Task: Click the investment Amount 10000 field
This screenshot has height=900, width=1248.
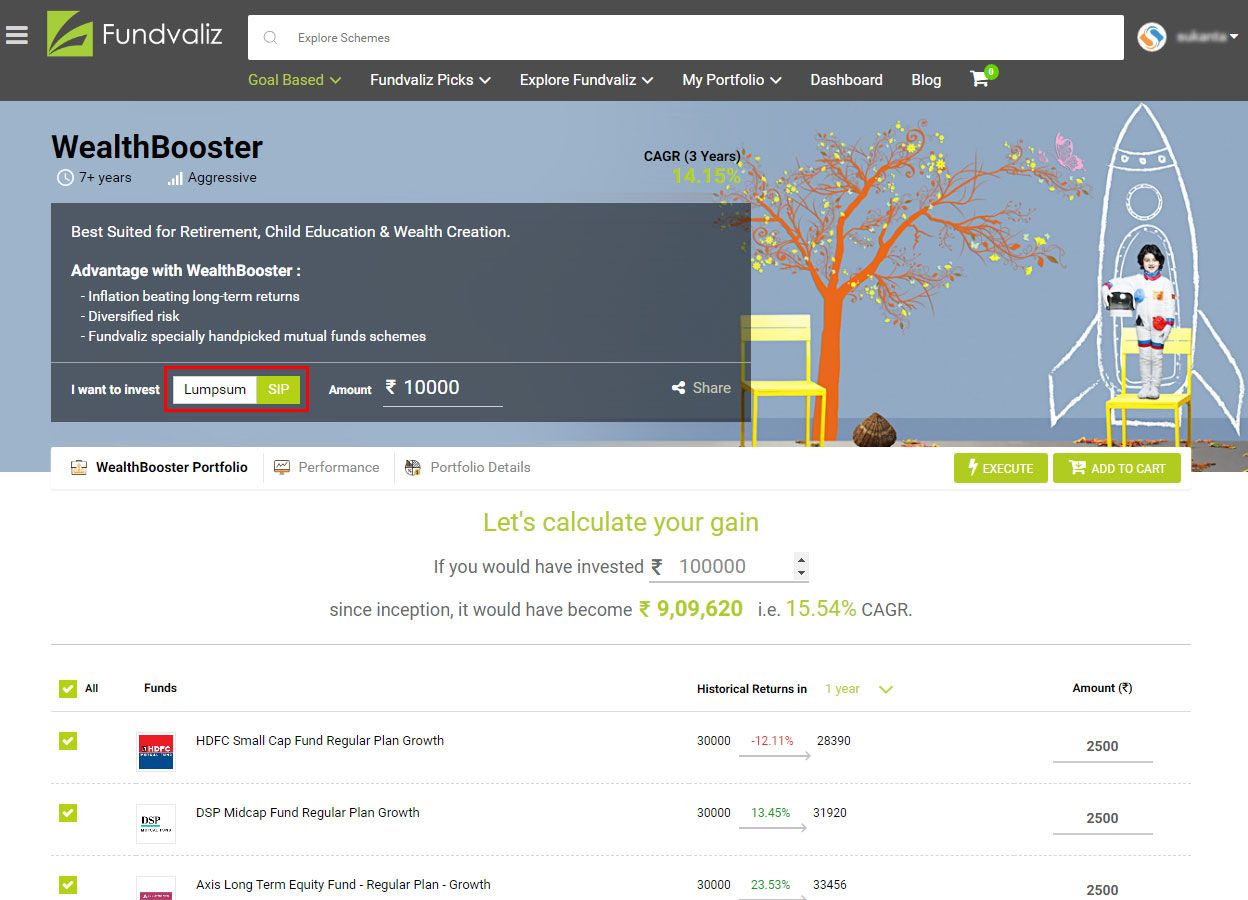Action: point(443,388)
